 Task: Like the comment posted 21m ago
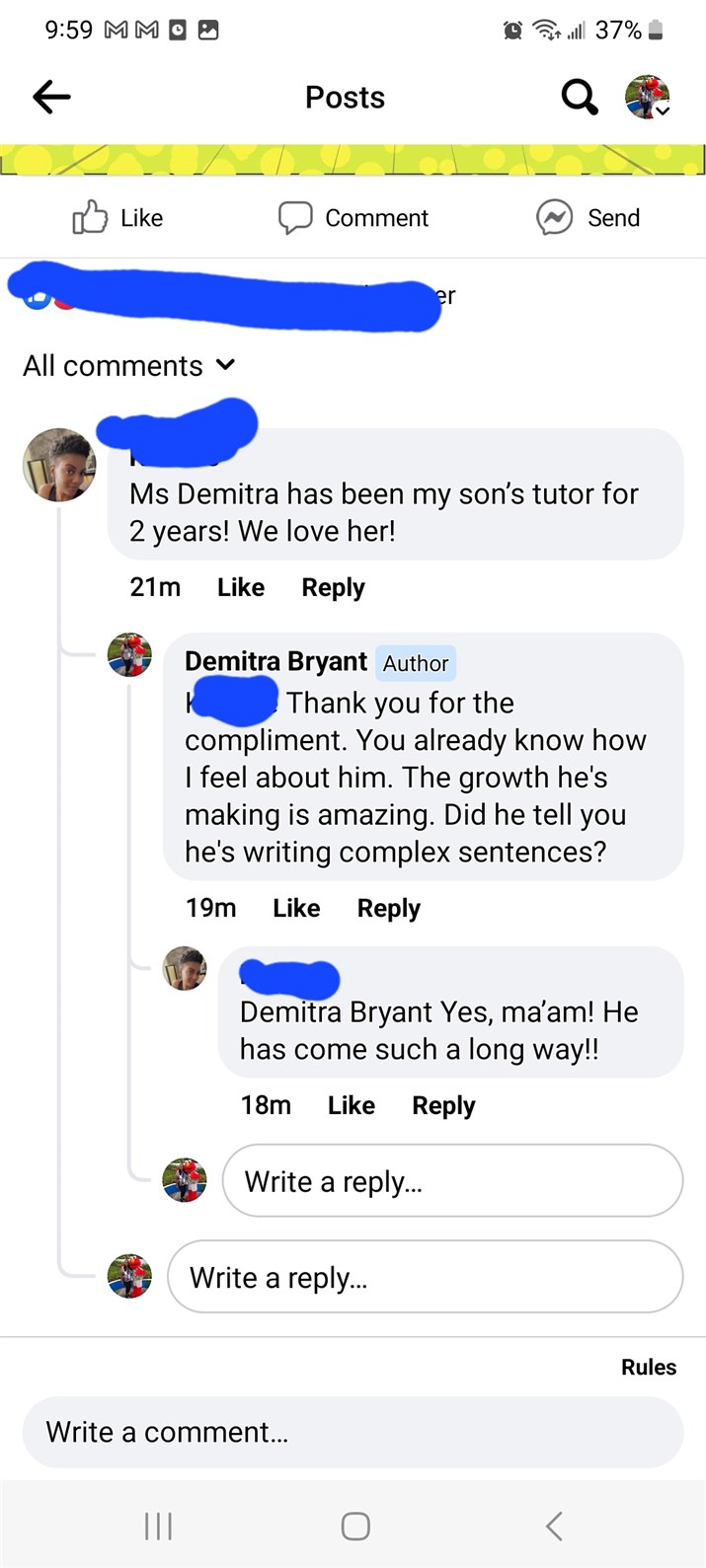(x=241, y=587)
